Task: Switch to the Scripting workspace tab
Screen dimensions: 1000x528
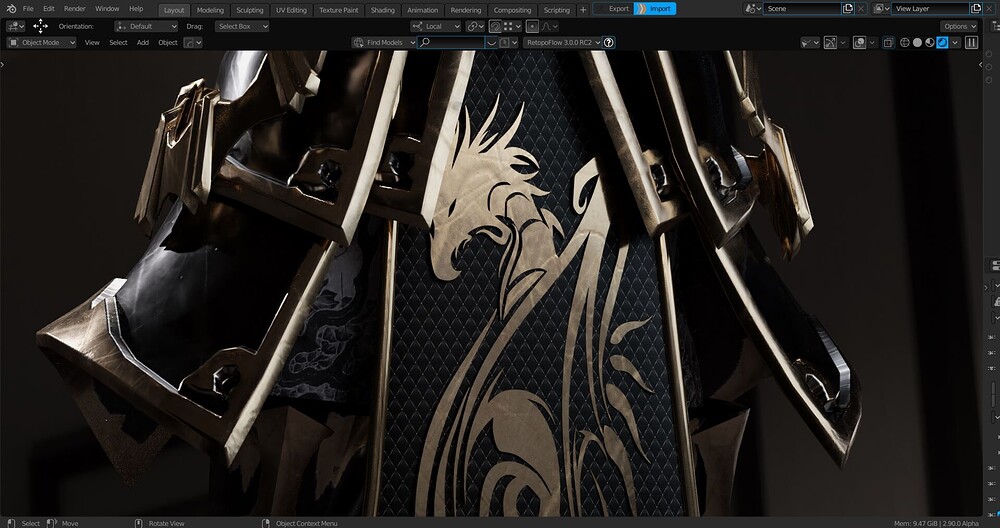Action: point(556,10)
